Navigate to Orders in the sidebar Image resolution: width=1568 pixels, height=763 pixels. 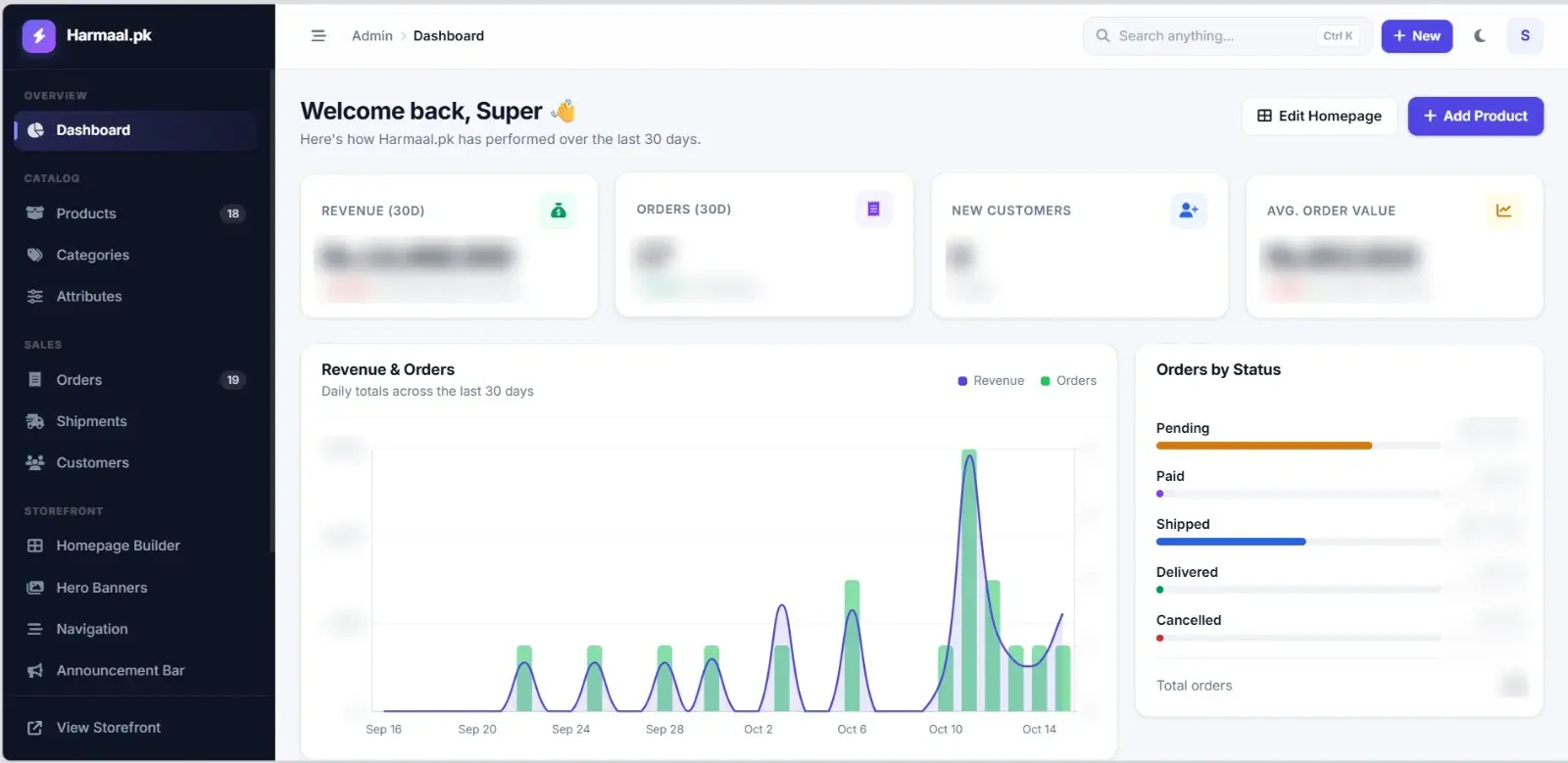click(135, 380)
